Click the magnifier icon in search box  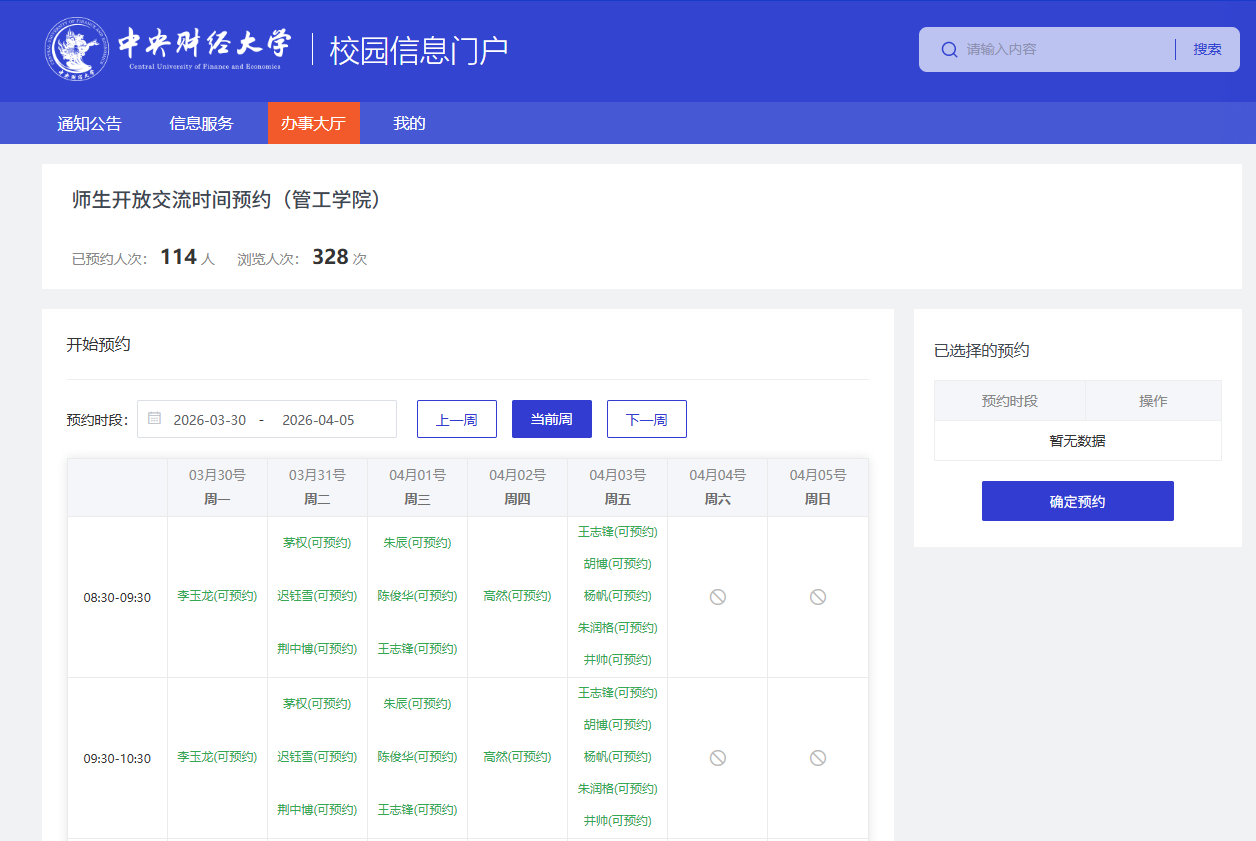pyautogui.click(x=949, y=49)
